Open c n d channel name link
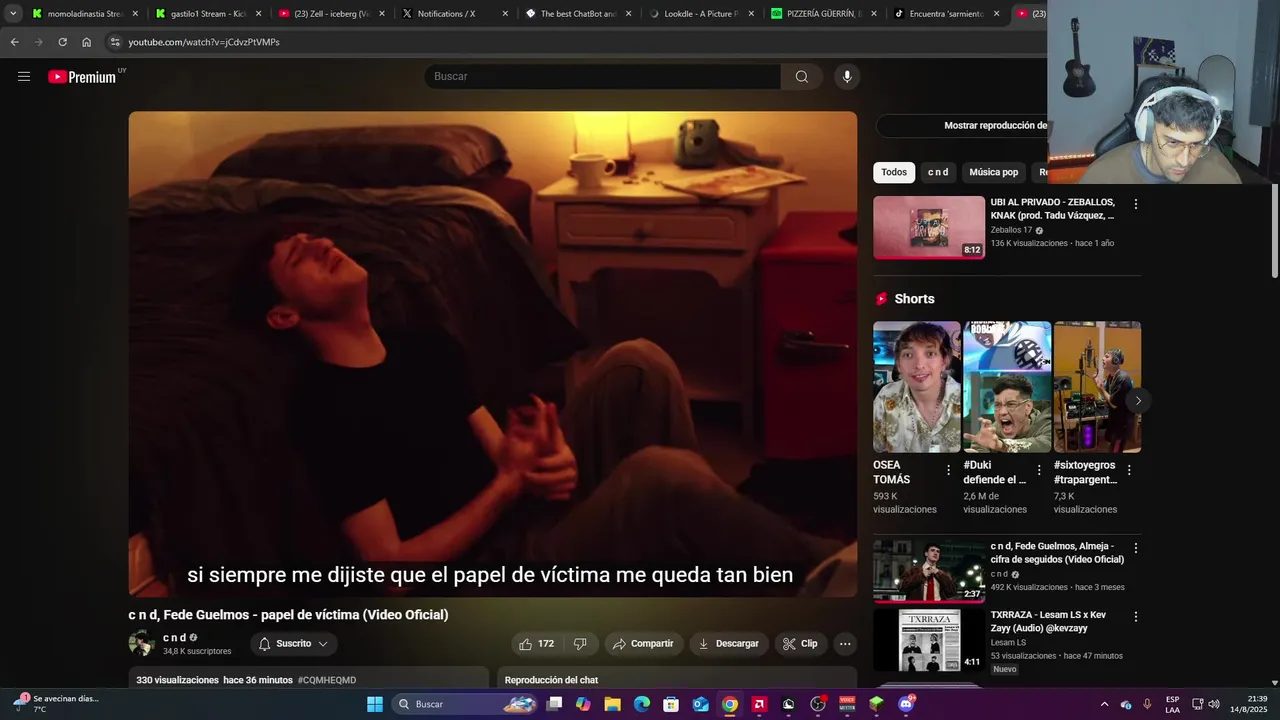Viewport: 1280px width, 720px height. tap(175, 637)
